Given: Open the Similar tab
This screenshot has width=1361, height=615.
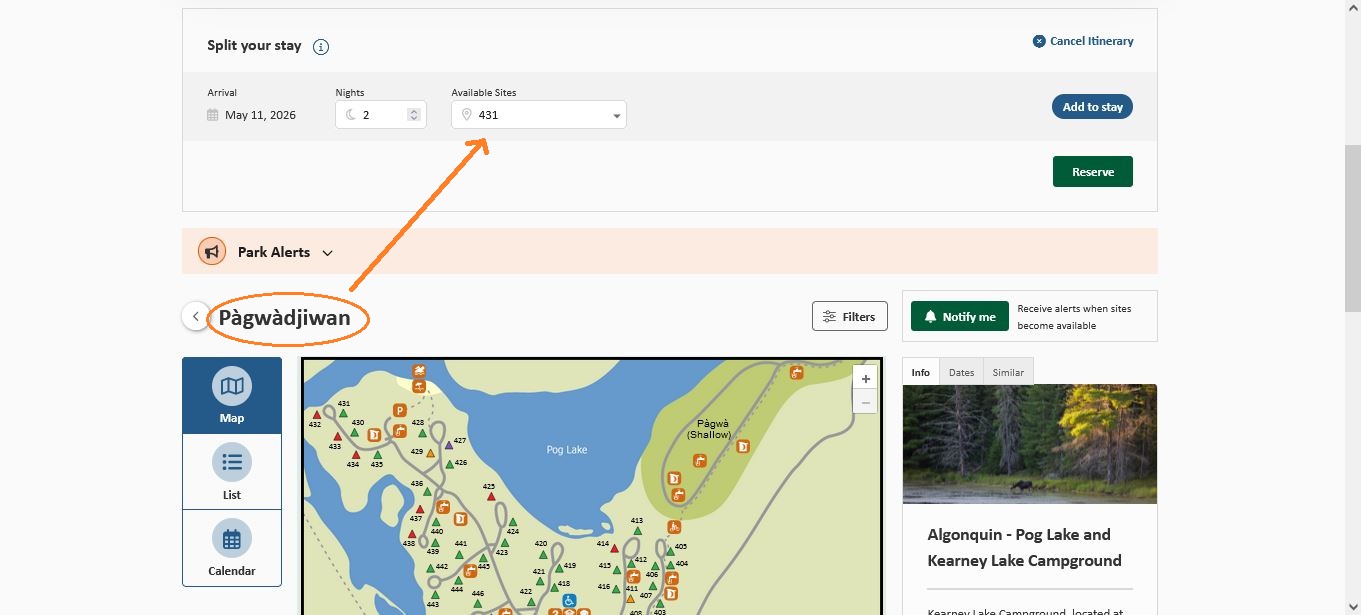Looking at the screenshot, I should coord(1008,372).
